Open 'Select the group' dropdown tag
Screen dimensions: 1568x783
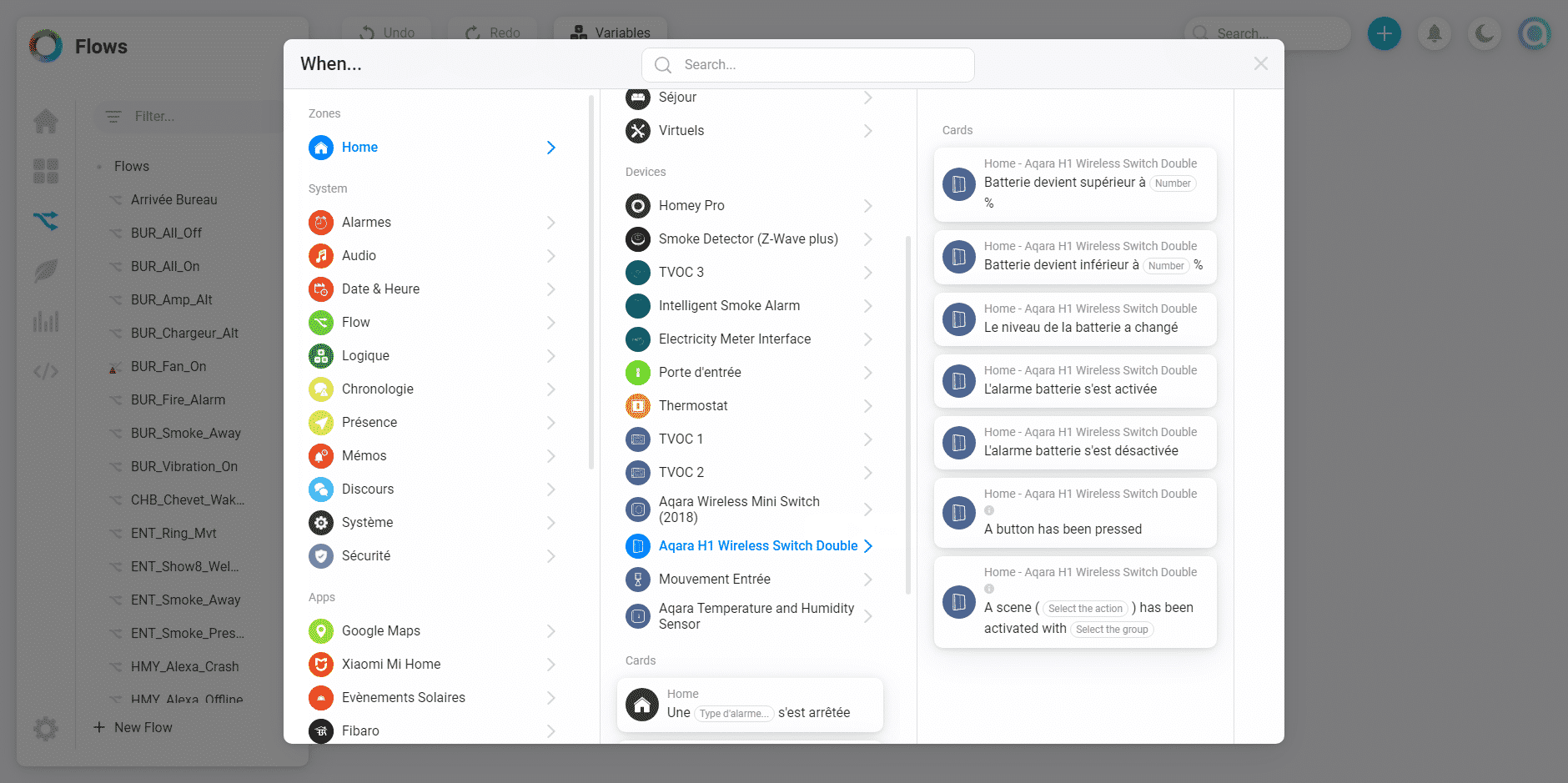coord(1112,630)
